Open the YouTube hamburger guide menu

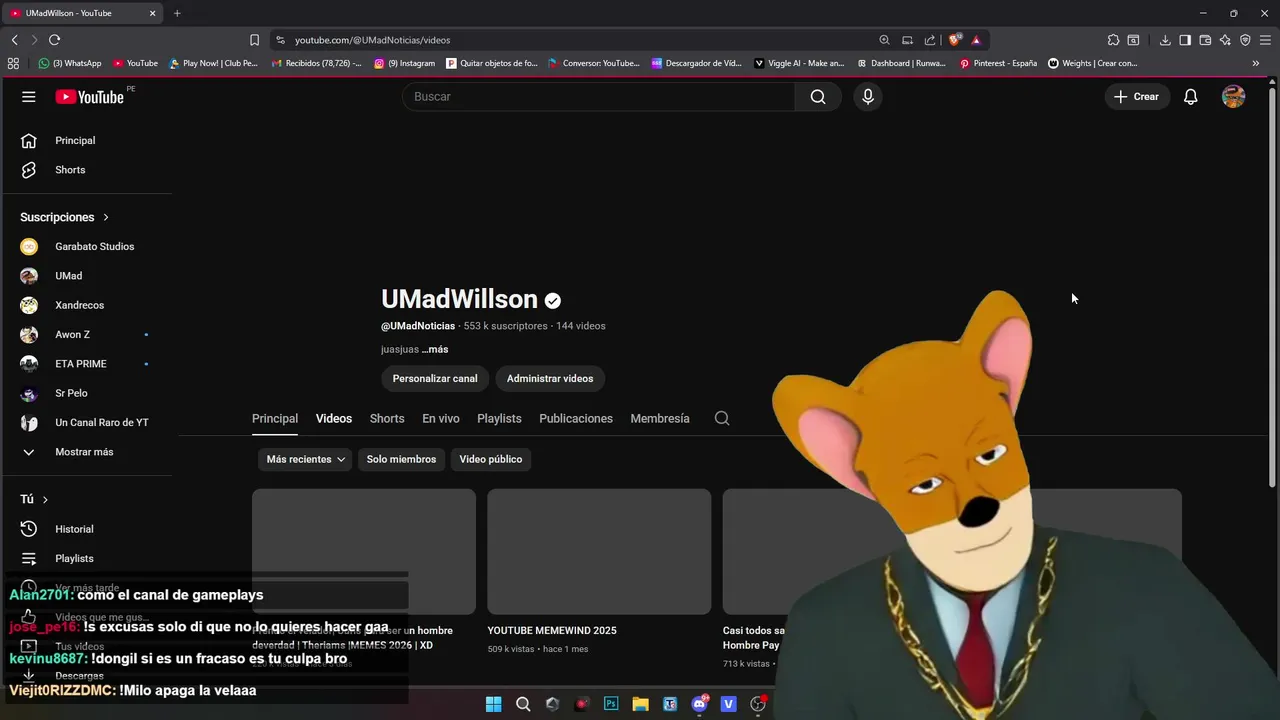(29, 97)
